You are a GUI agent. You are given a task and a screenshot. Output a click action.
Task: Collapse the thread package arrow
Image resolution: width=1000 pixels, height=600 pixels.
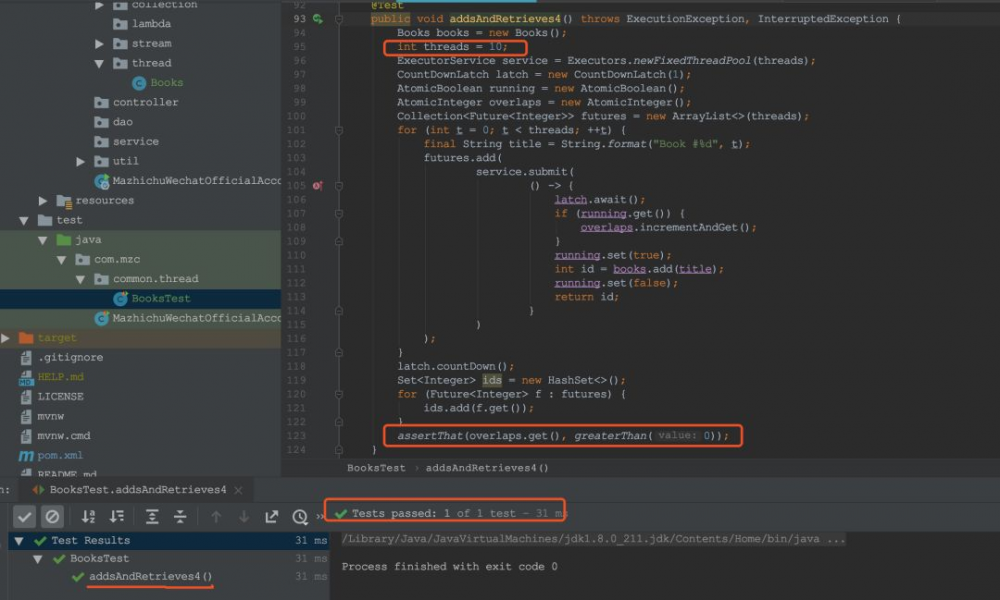[x=99, y=63]
